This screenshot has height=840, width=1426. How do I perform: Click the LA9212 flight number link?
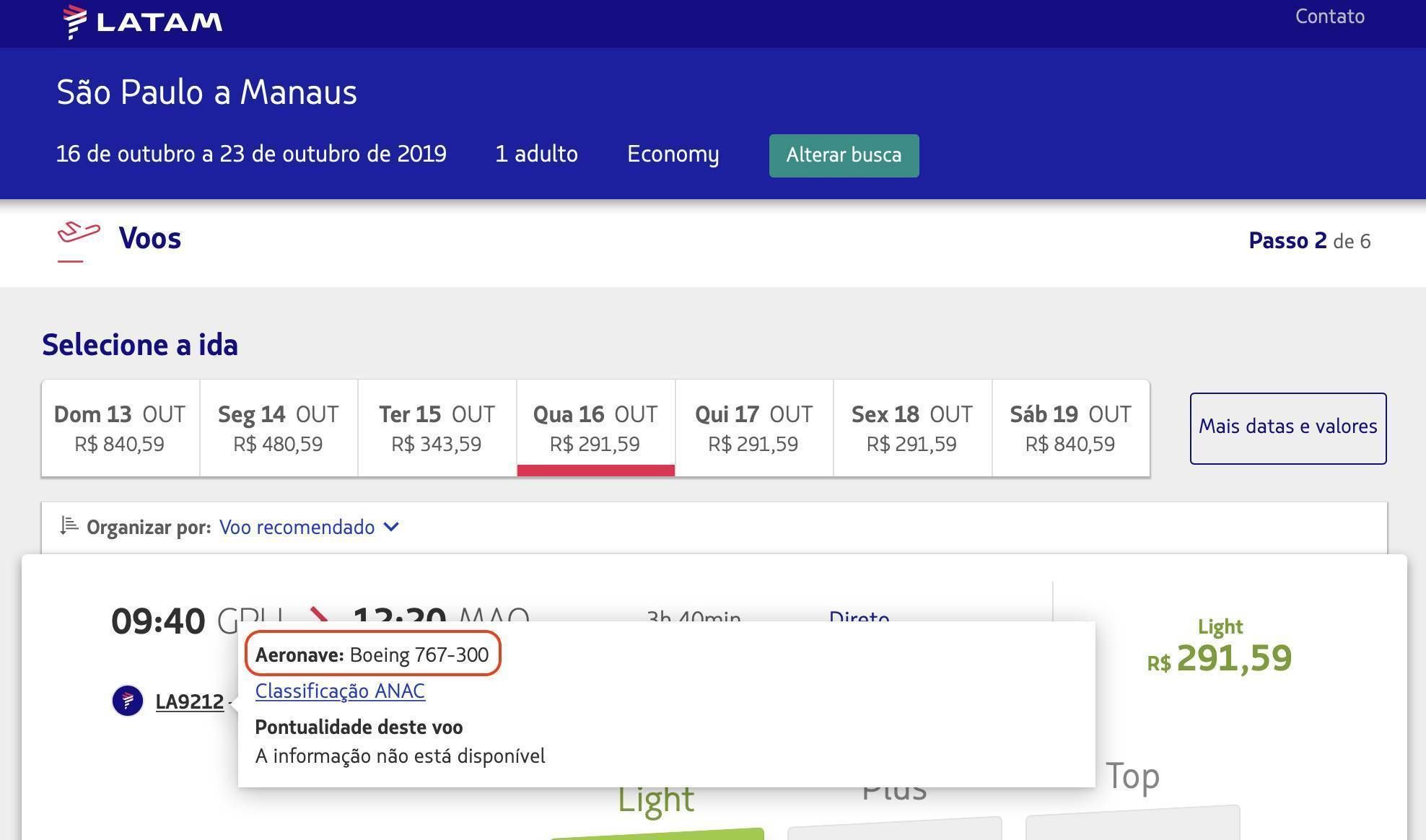190,701
